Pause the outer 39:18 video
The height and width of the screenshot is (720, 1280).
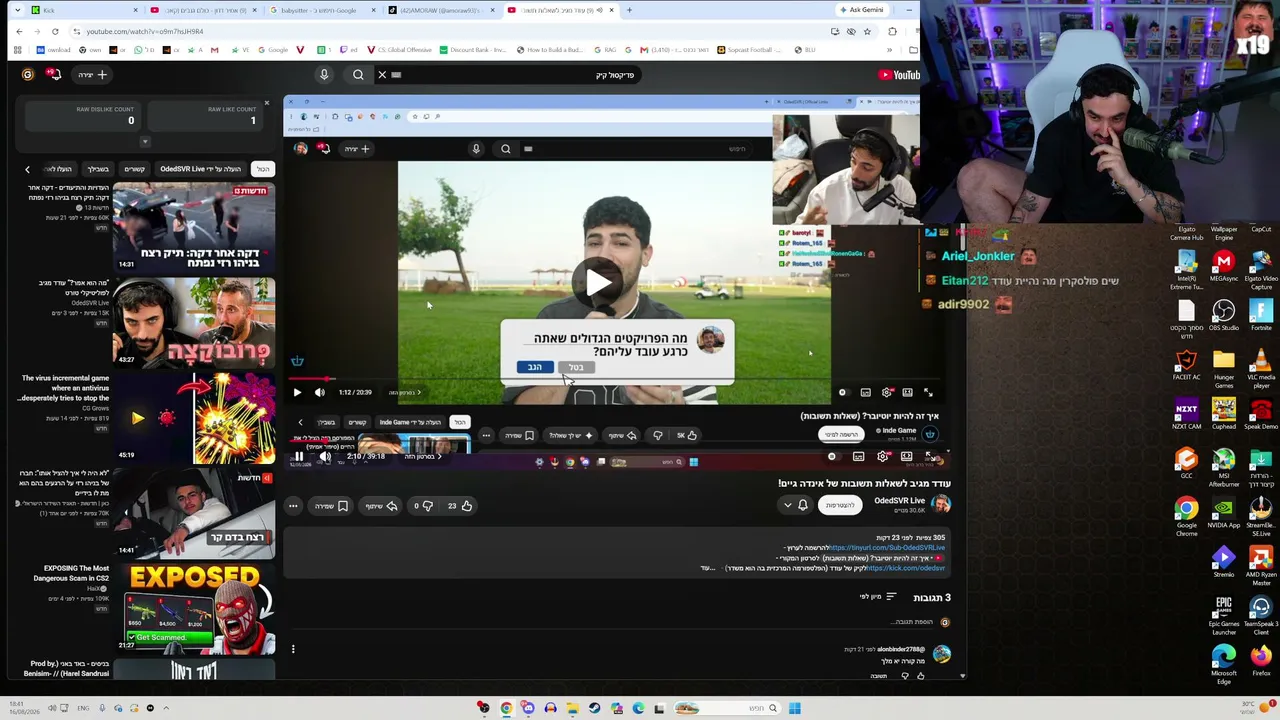tap(298, 457)
